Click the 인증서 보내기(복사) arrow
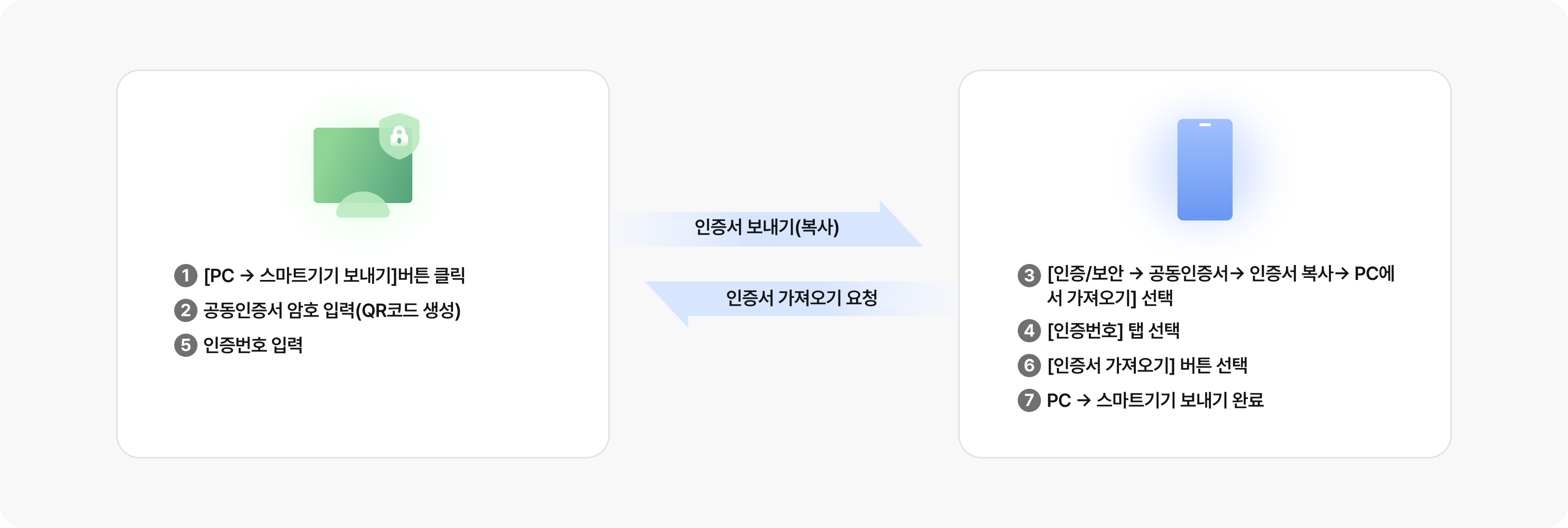1568x528 pixels. pos(767,227)
